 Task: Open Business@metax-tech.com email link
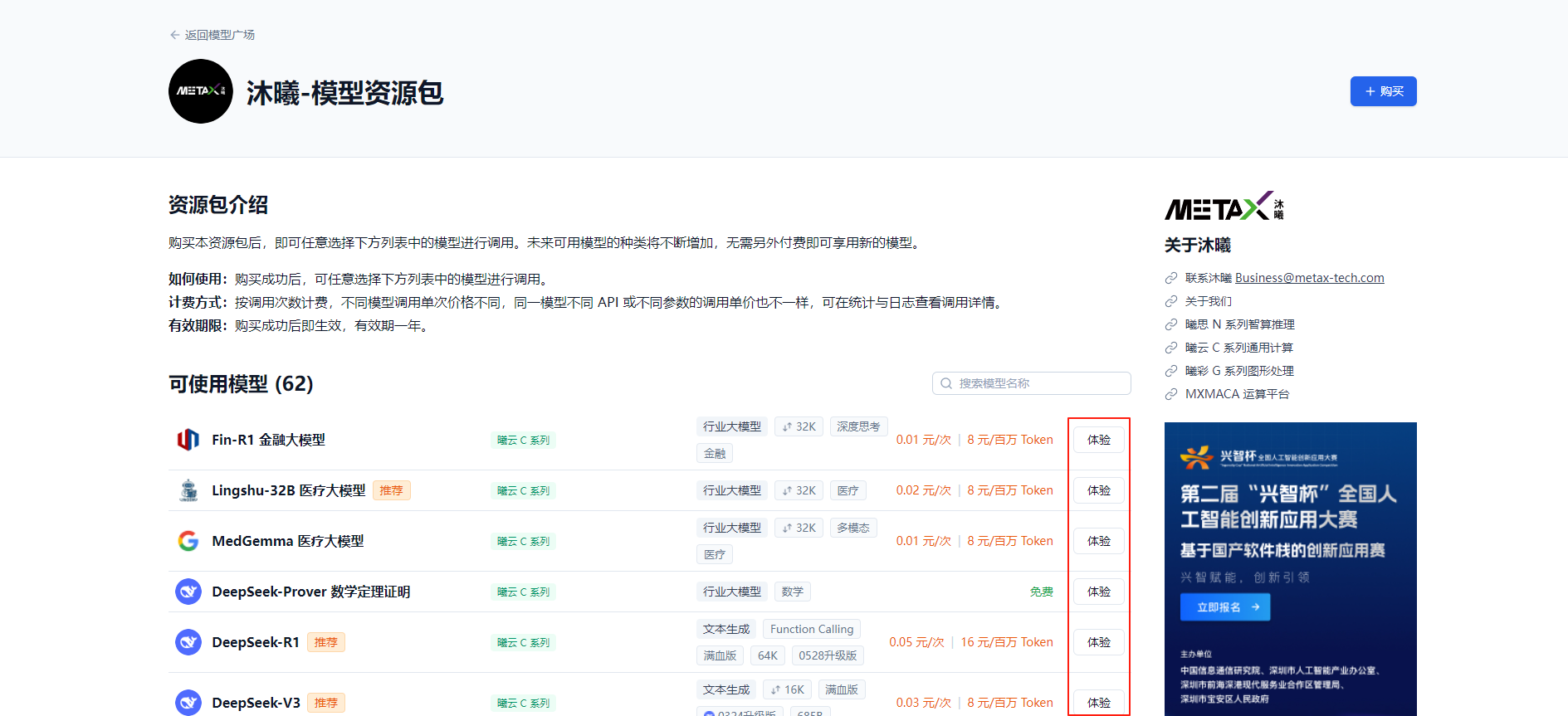[x=1309, y=278]
